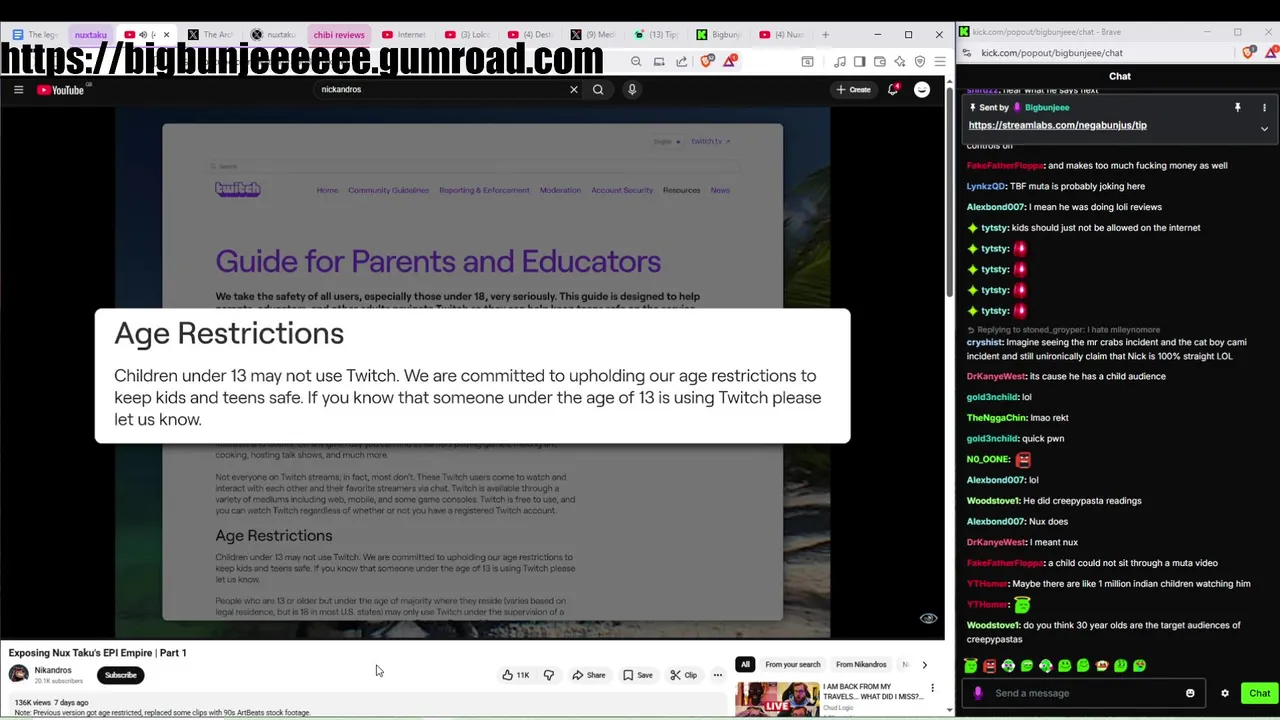Image resolution: width=1280 pixels, height=720 pixels.
Task: Open the YouTube Create button
Action: [x=853, y=90]
